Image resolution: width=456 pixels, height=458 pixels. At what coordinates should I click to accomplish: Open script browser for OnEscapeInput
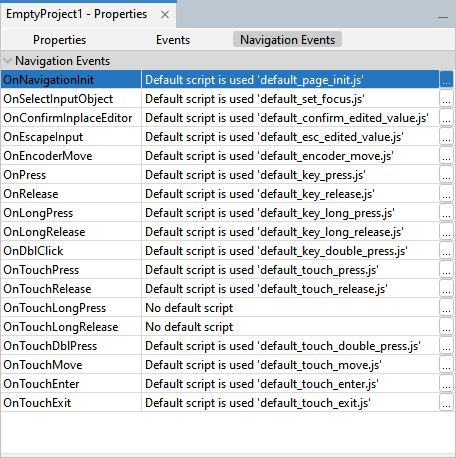coord(446,137)
